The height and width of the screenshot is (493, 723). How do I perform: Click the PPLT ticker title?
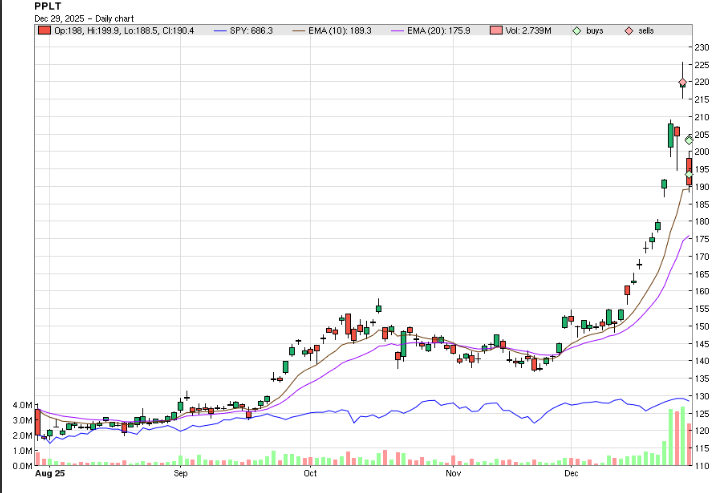pyautogui.click(x=48, y=6)
